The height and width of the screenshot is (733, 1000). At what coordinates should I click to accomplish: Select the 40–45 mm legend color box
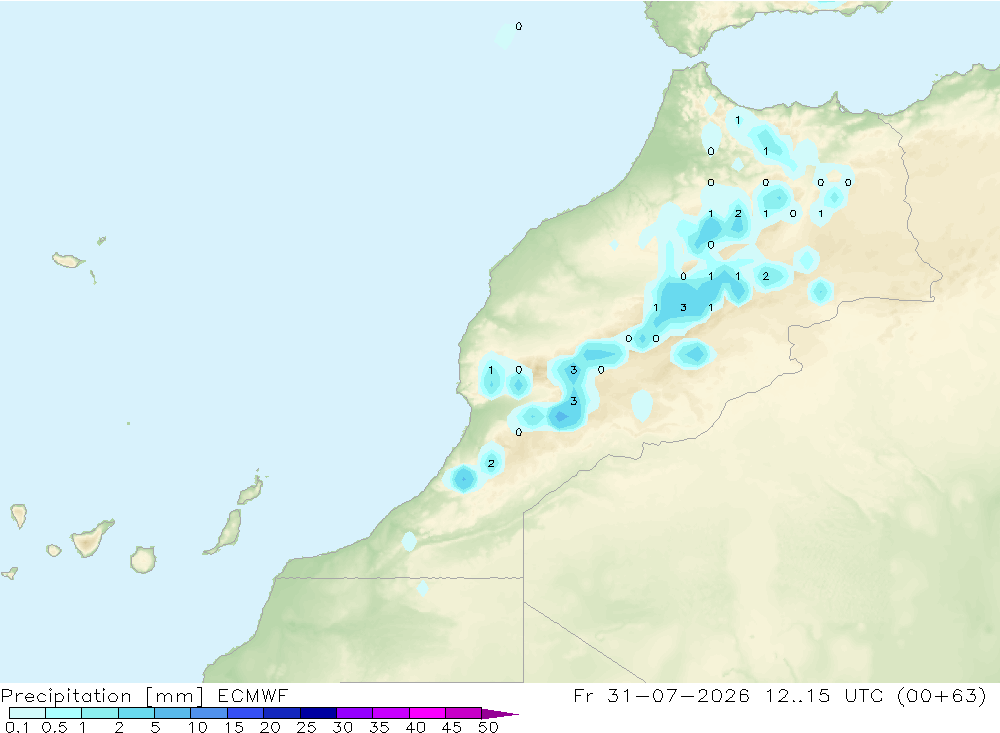coord(427,713)
